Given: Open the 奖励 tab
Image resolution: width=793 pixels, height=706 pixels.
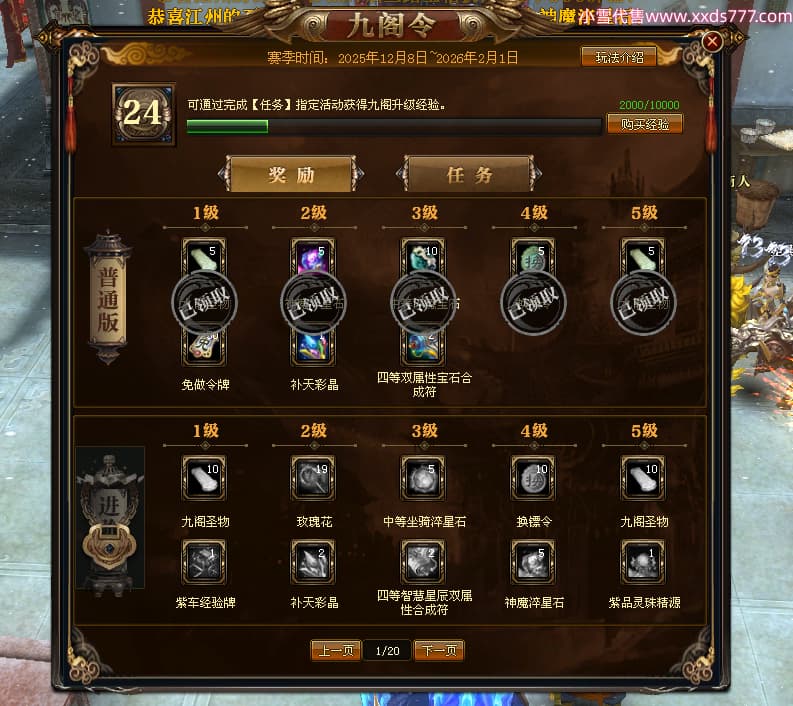Looking at the screenshot, I should click(291, 174).
